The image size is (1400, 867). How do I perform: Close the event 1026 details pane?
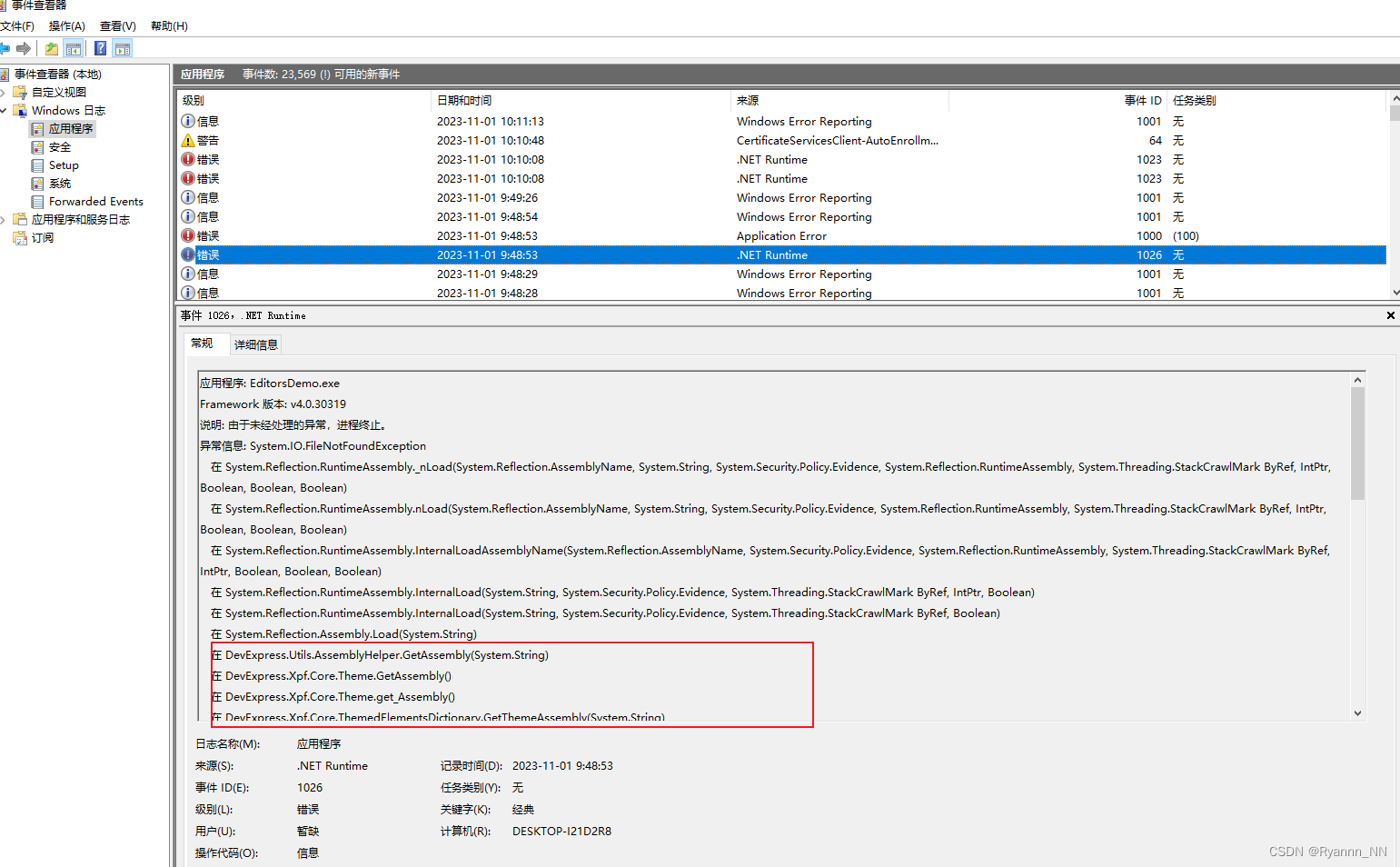(x=1390, y=315)
